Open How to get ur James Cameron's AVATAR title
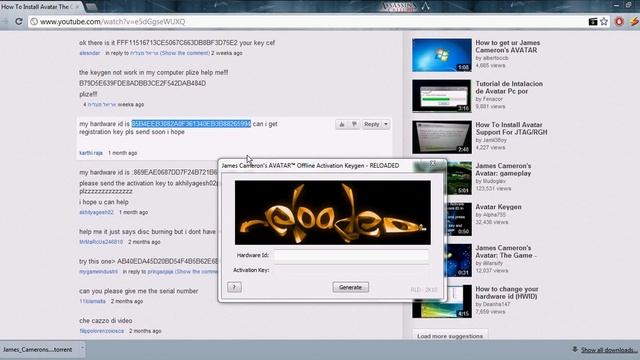 click(x=508, y=46)
